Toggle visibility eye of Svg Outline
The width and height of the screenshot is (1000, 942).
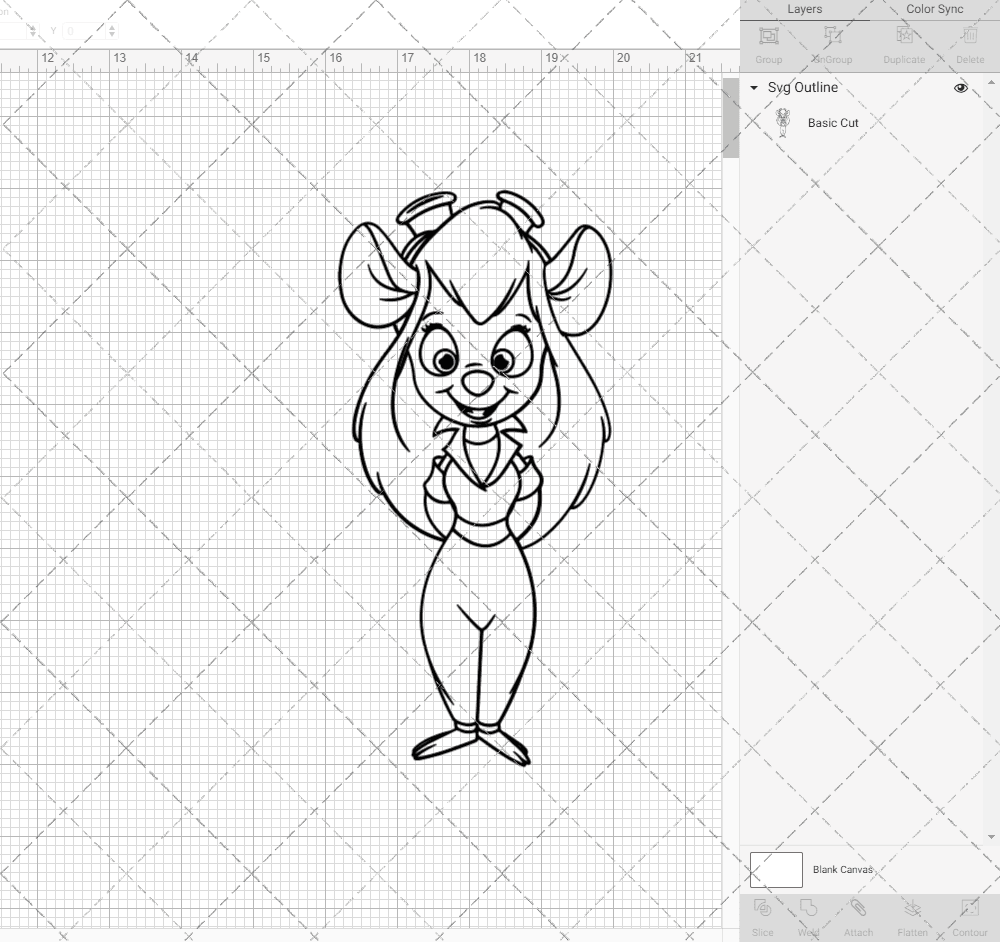pyautogui.click(x=960, y=88)
